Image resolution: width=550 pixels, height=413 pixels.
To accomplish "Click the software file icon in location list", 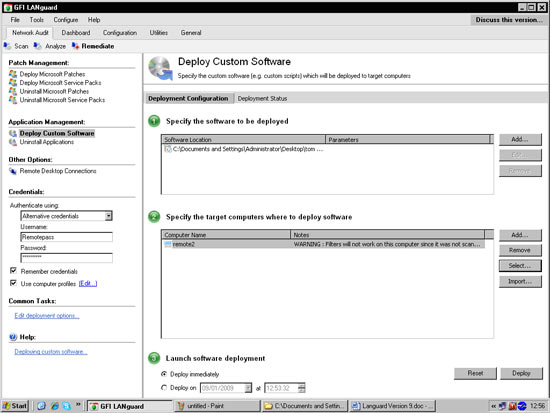I will 168,149.
